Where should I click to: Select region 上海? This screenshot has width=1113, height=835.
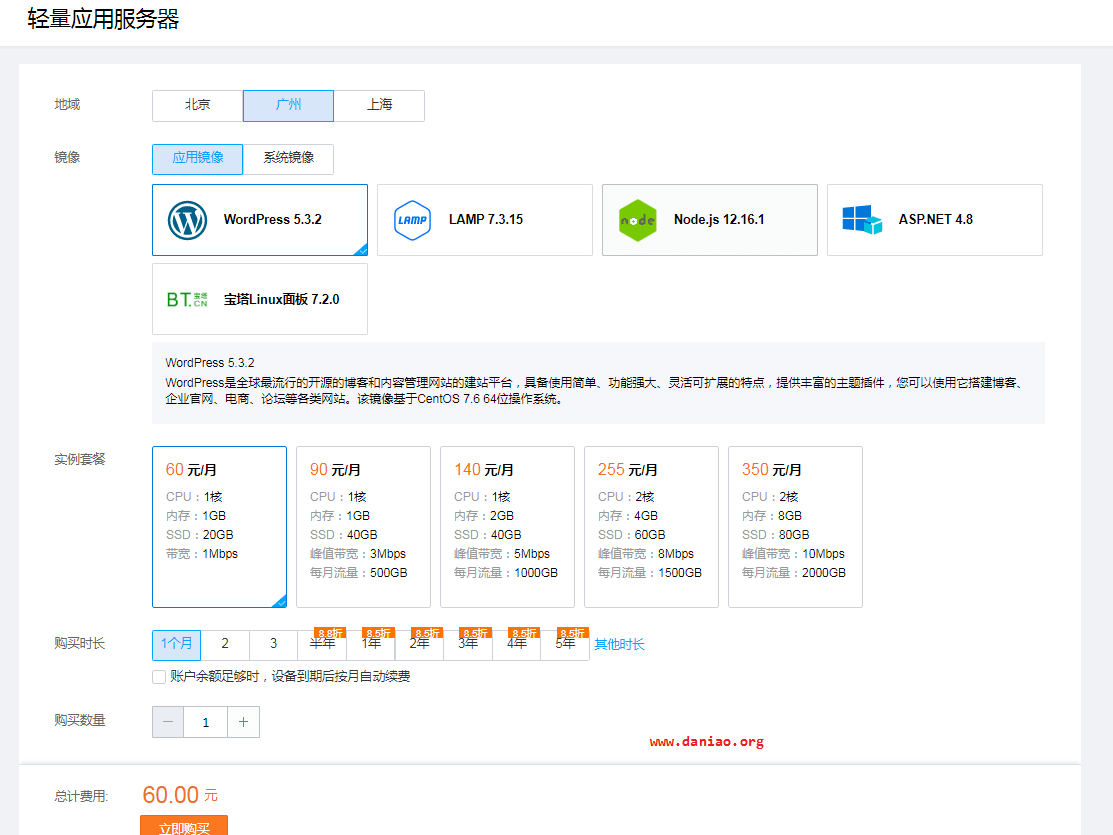[x=379, y=105]
